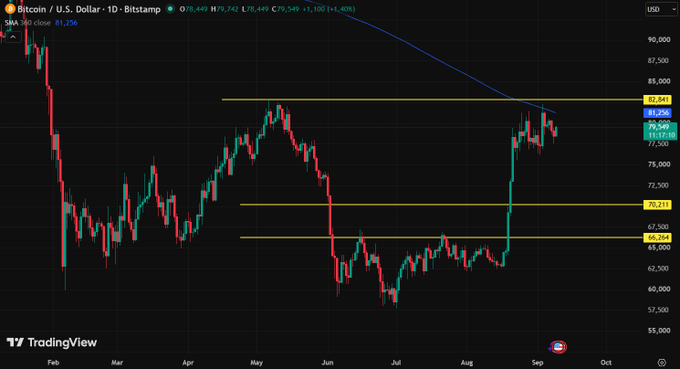Click the May label on time axis

(x=256, y=362)
